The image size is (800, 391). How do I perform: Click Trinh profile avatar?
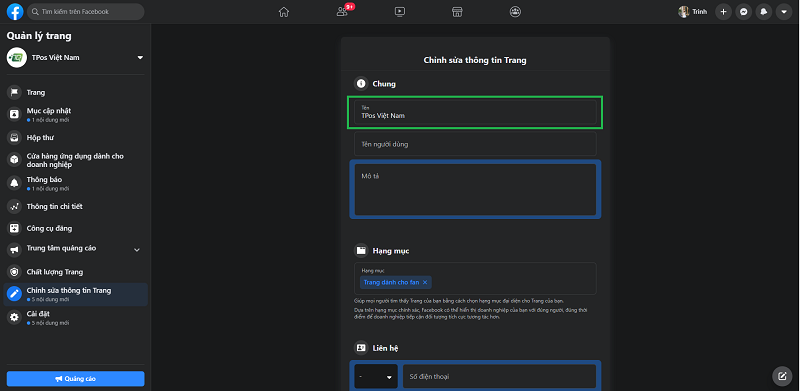(684, 12)
